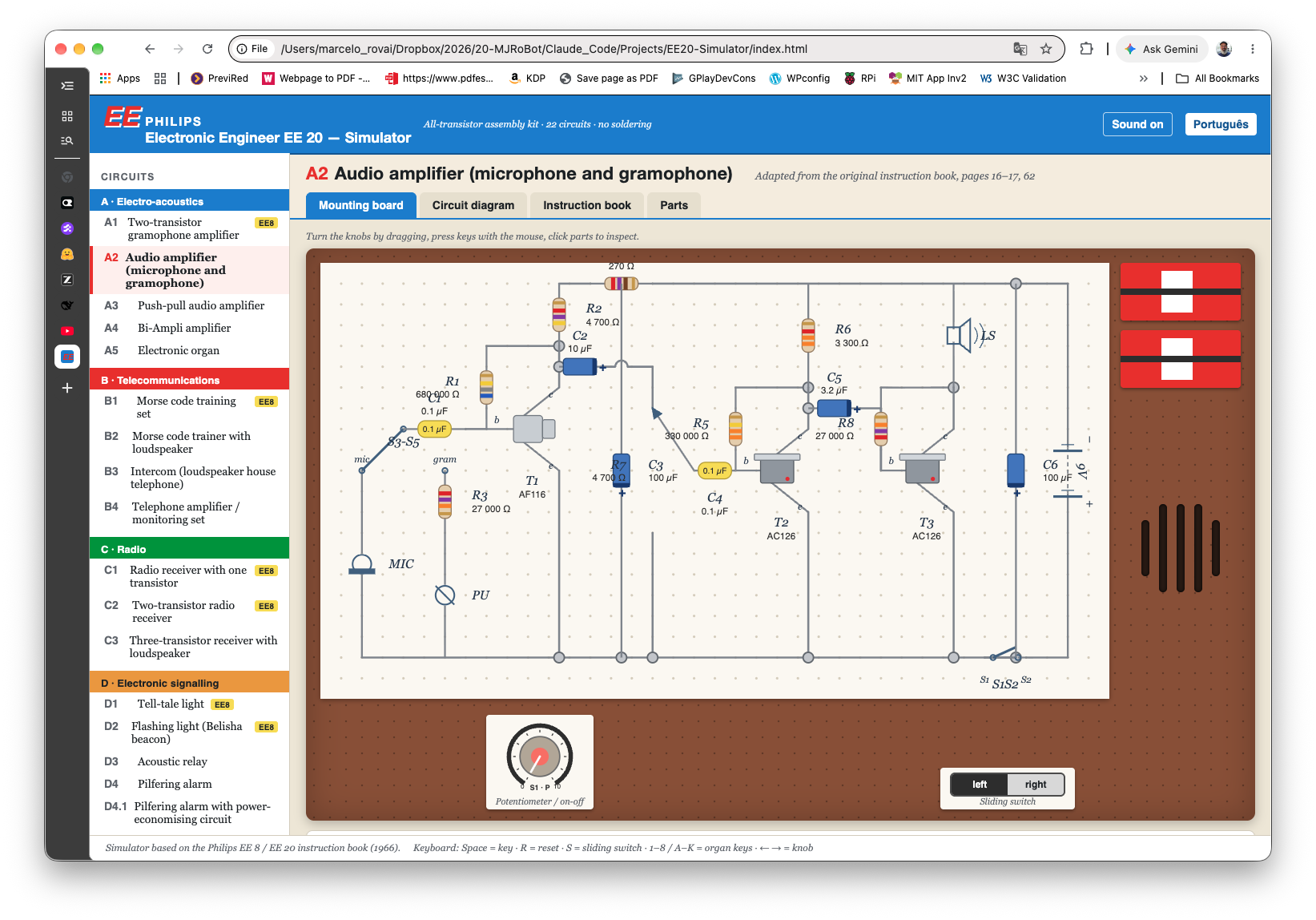Switch language with the Português button
The image size is (1316, 920).
point(1221,124)
